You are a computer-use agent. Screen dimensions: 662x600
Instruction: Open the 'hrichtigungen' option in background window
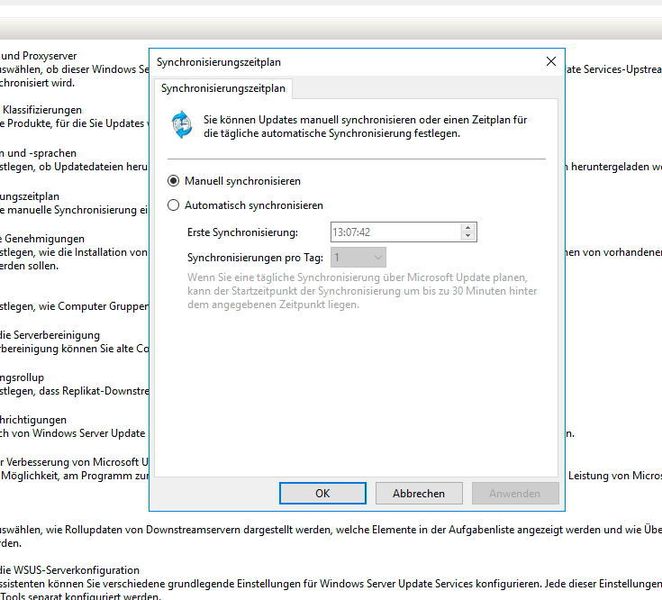coord(33,420)
